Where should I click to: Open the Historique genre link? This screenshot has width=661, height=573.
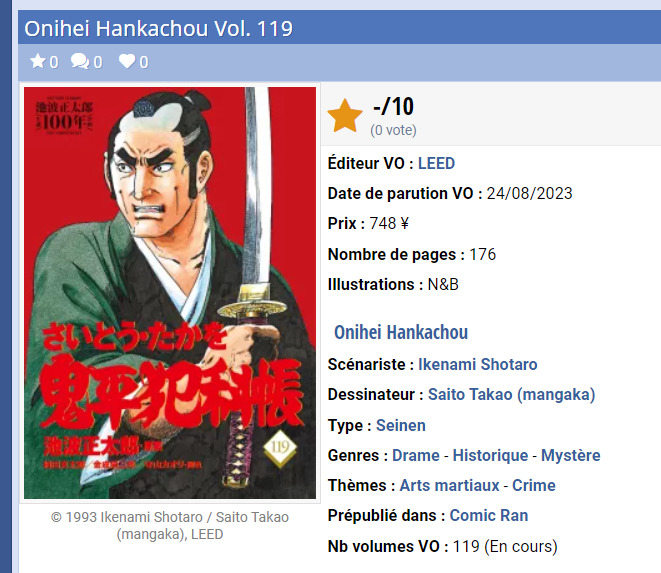490,455
